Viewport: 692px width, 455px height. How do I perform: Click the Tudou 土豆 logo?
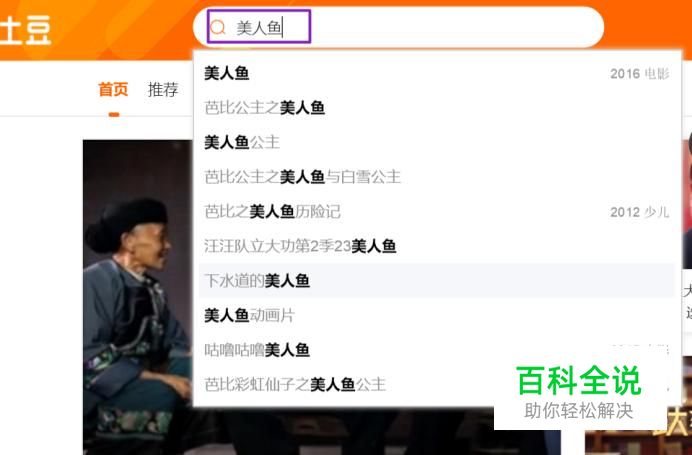tap(25, 30)
